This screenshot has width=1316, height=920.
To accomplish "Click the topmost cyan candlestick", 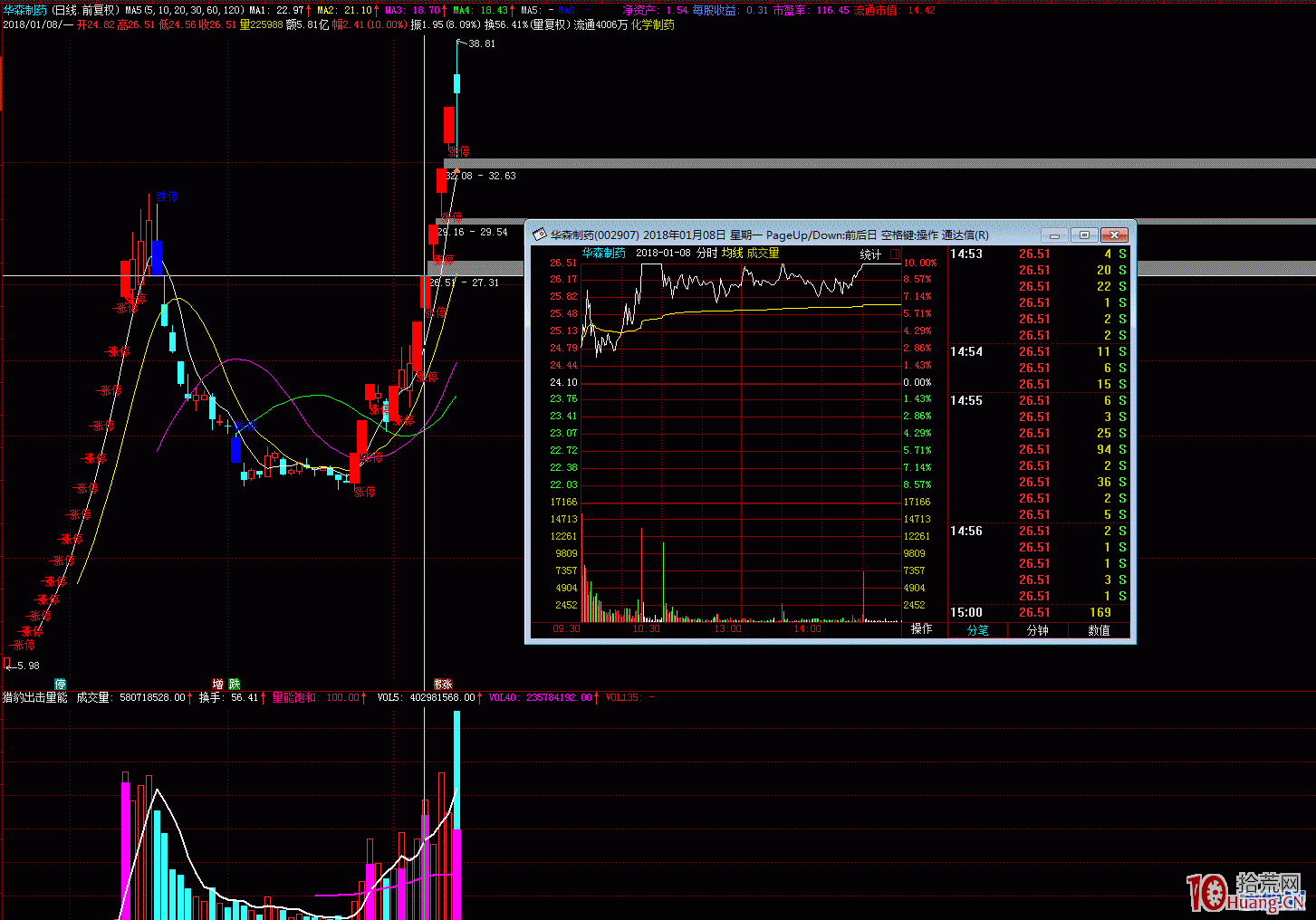I will (x=457, y=84).
